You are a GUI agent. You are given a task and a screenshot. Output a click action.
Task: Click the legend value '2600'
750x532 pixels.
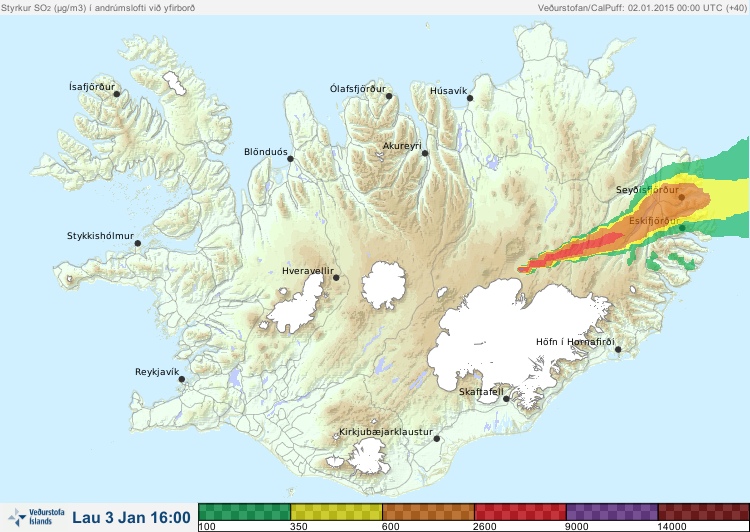(485, 527)
